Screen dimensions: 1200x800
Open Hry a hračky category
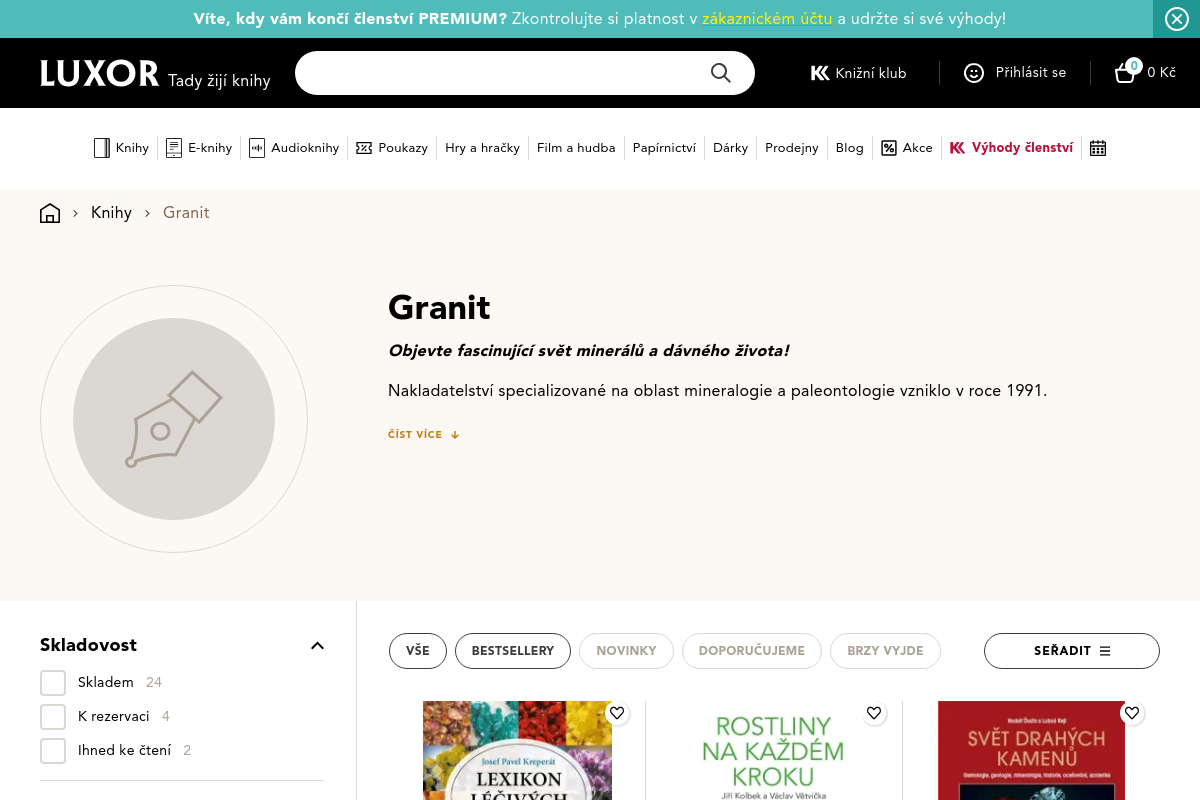pos(482,148)
